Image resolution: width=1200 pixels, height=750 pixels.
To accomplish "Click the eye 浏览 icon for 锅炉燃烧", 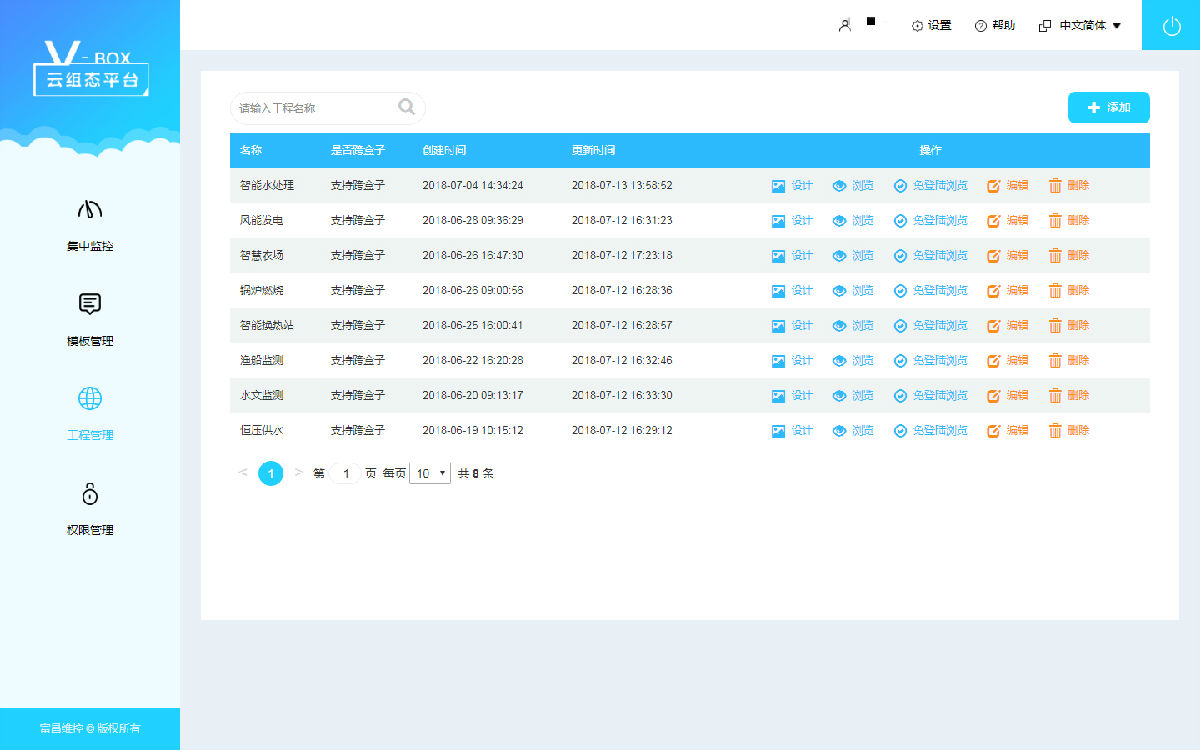I will (840, 291).
